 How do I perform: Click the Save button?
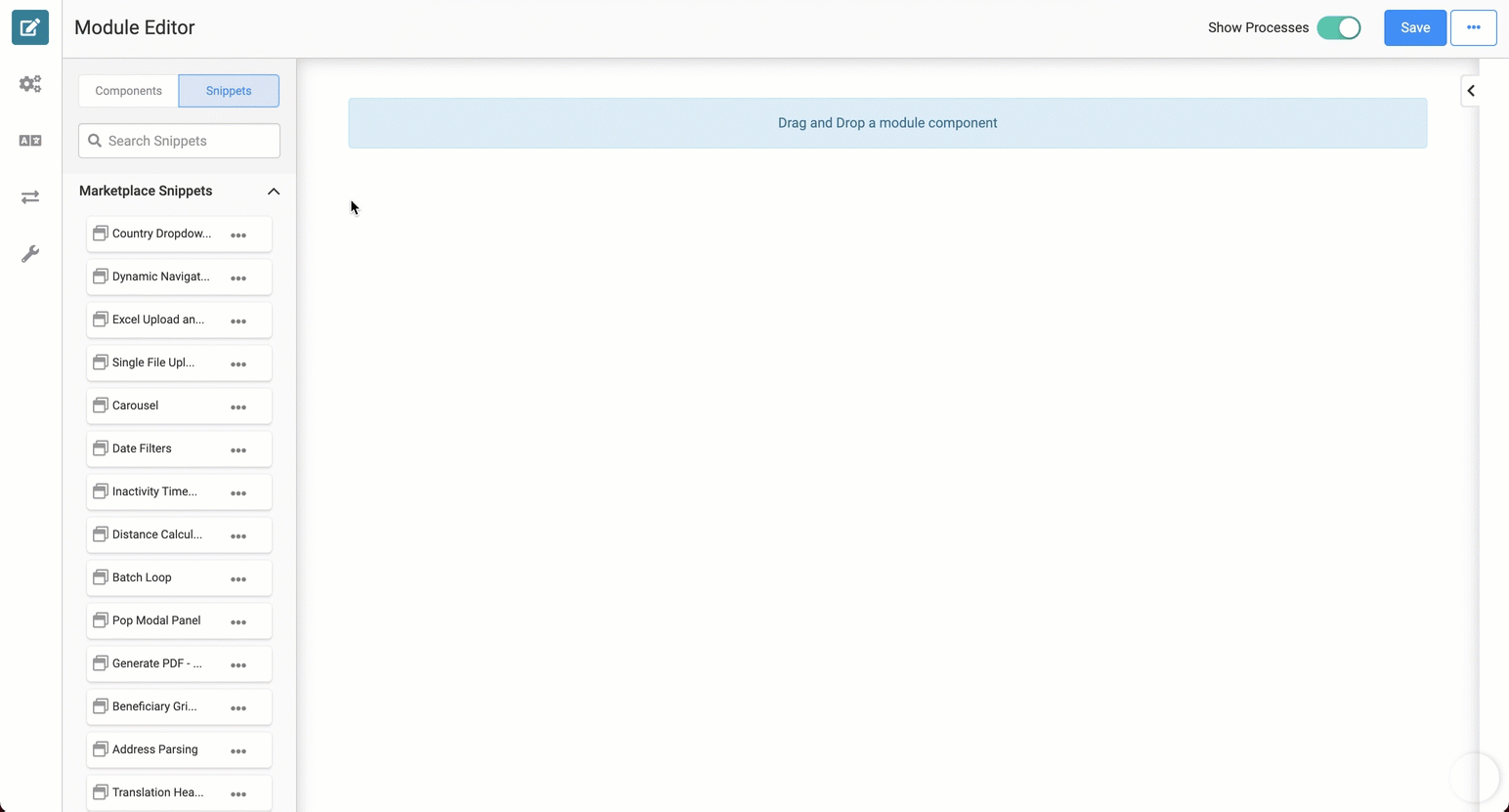1415,27
